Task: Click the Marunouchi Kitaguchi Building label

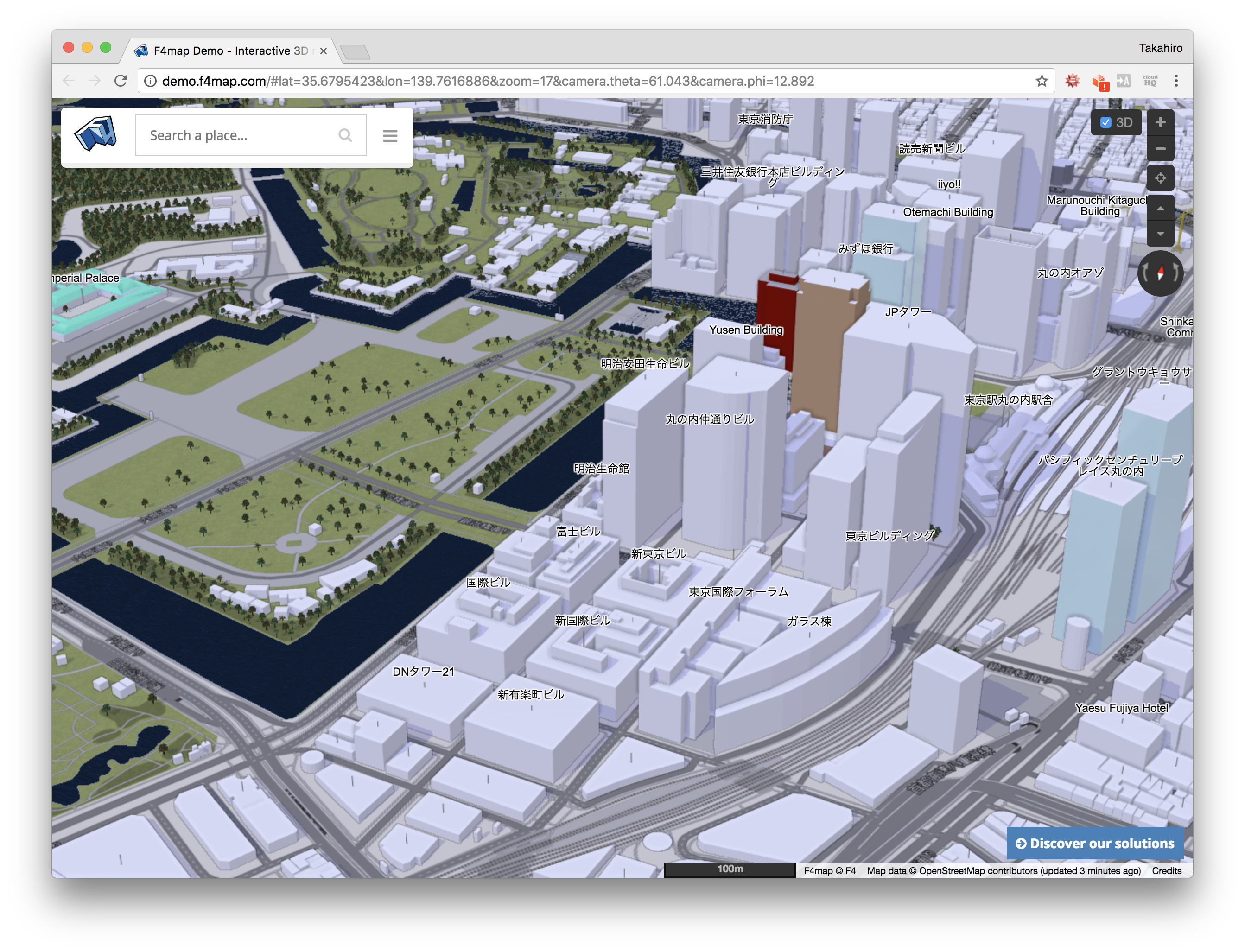Action: point(1097,206)
